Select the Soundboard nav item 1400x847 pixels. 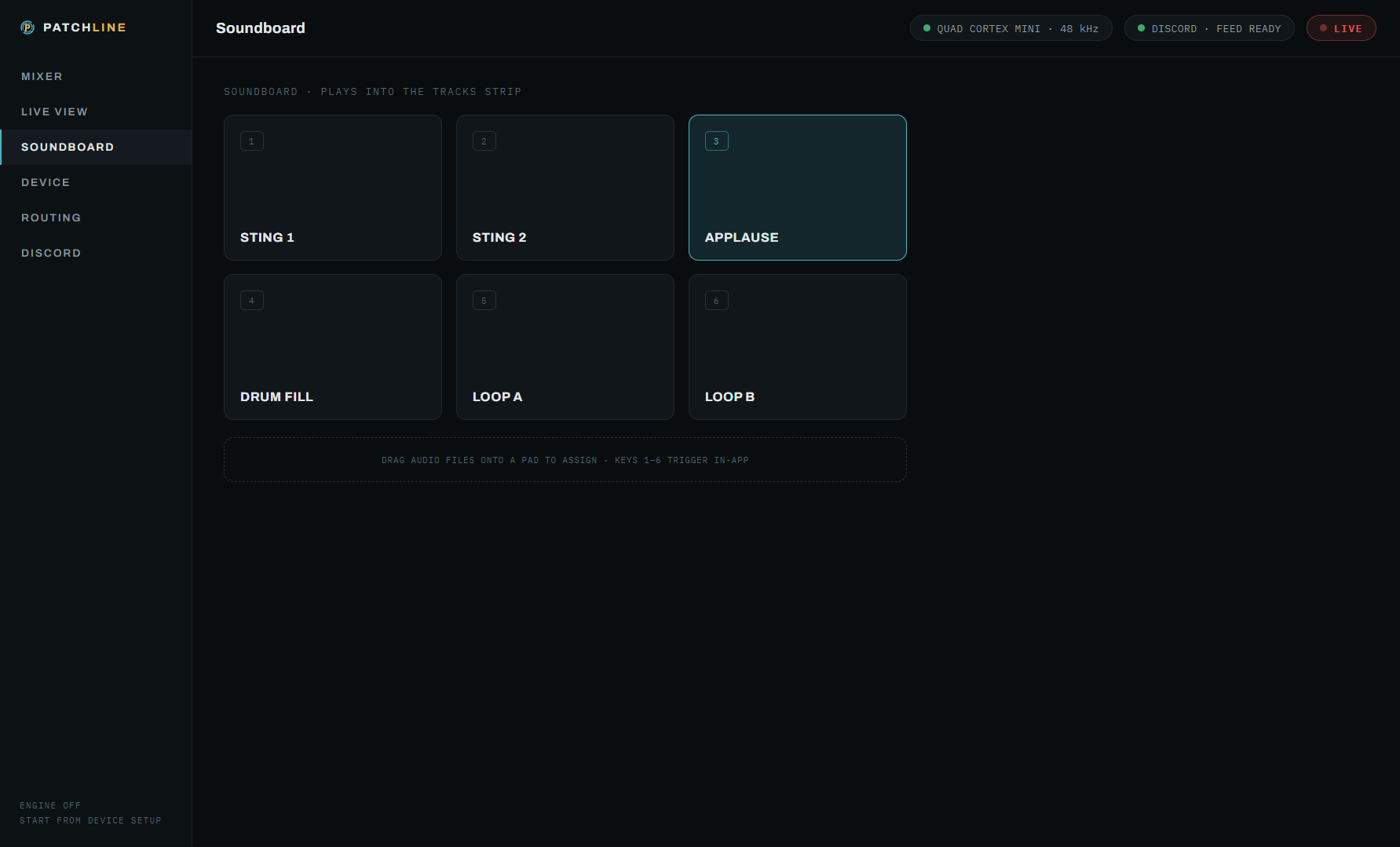pos(96,147)
